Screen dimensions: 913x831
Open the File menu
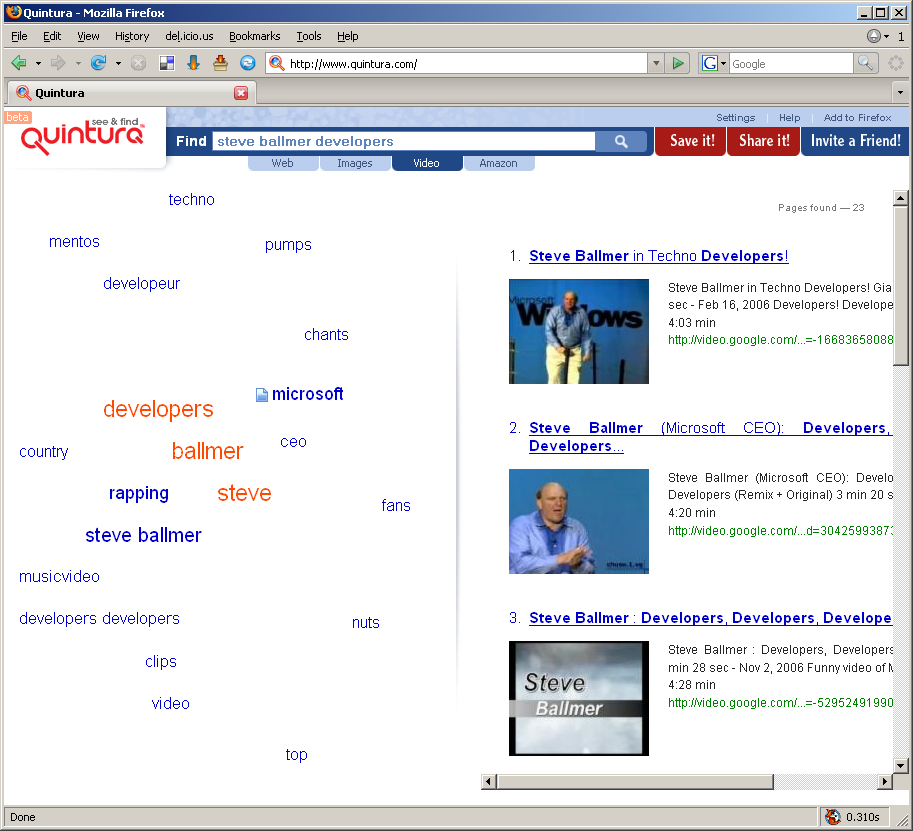(x=19, y=36)
